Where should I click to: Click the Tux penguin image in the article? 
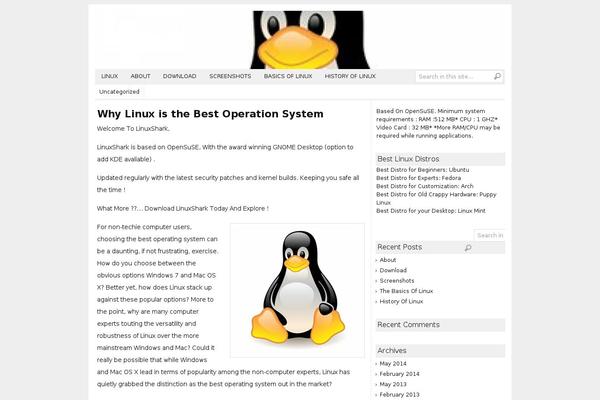coord(297,291)
